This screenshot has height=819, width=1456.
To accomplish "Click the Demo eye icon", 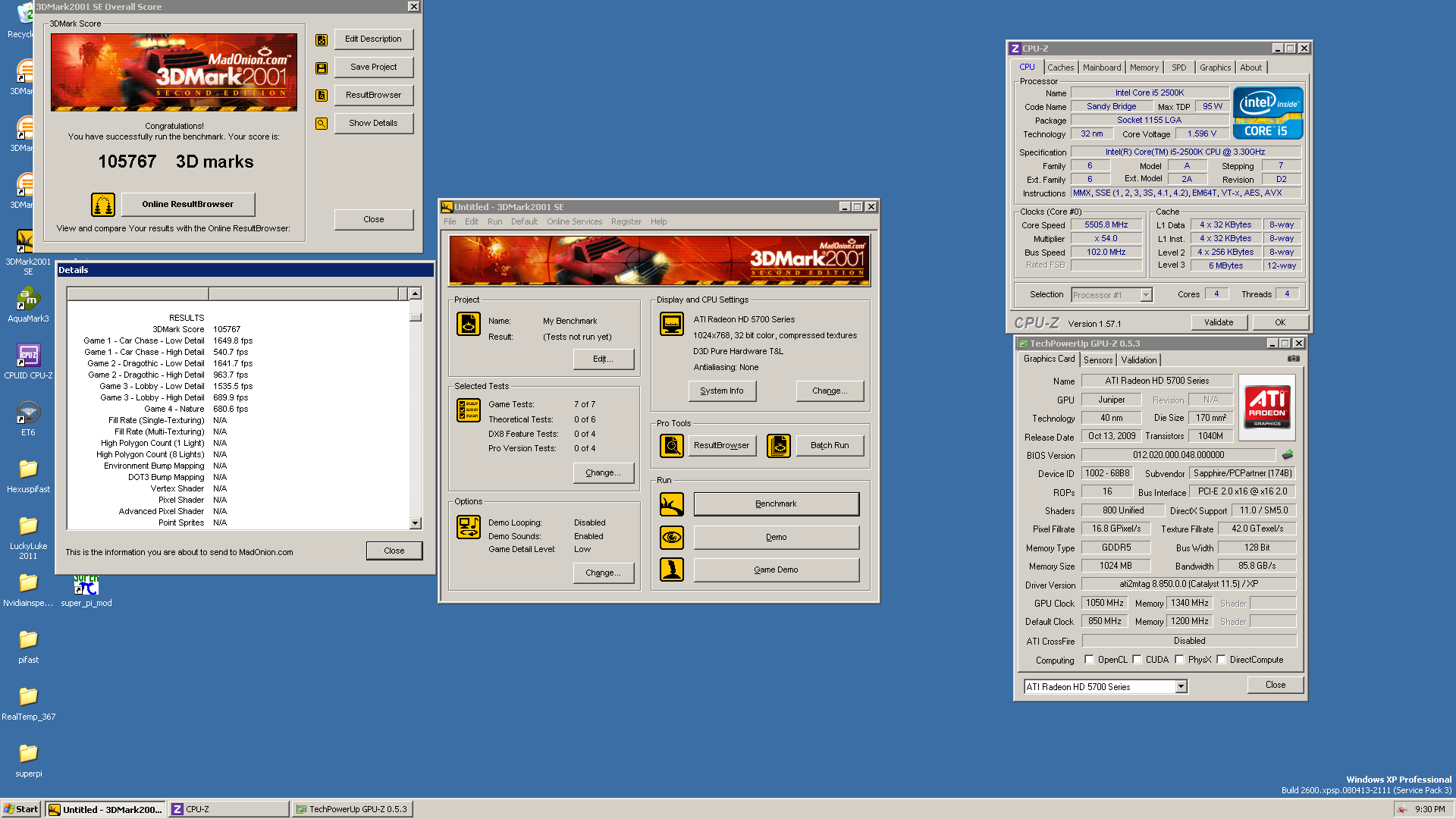I will click(672, 538).
